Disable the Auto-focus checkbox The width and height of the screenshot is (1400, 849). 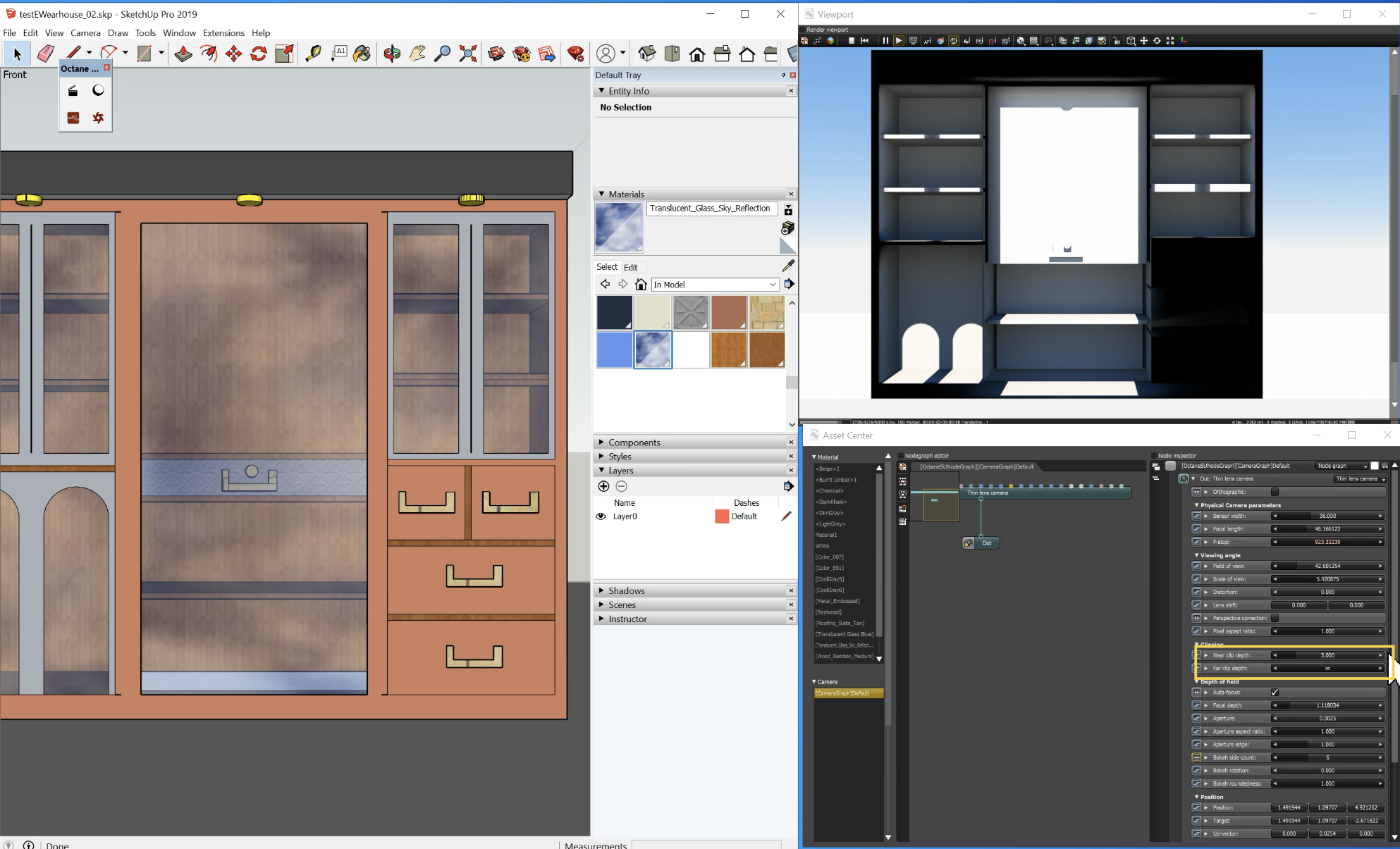pyautogui.click(x=1275, y=693)
